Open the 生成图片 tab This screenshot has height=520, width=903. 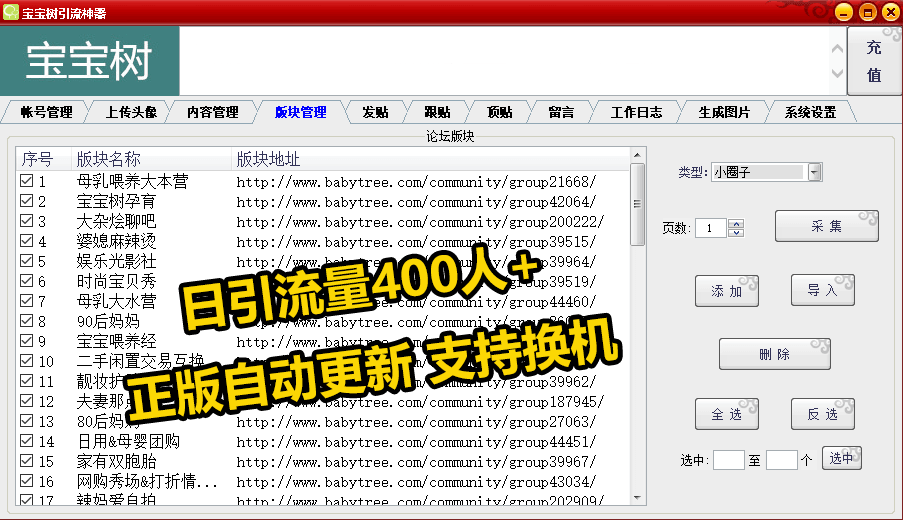724,112
